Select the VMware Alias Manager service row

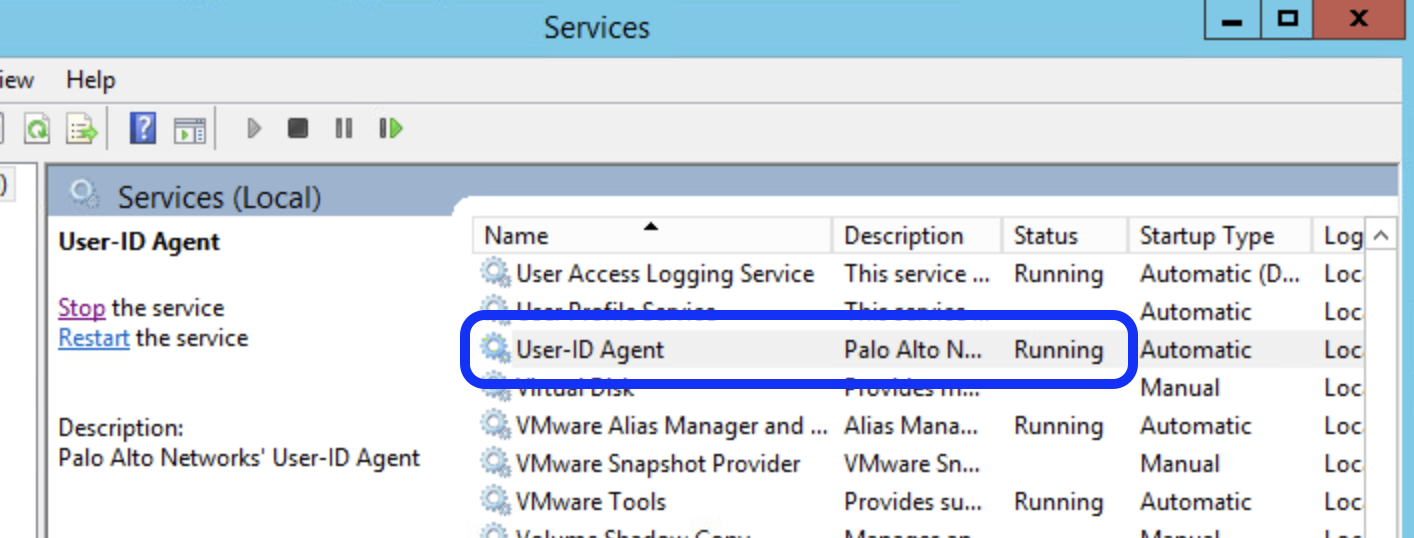point(918,426)
